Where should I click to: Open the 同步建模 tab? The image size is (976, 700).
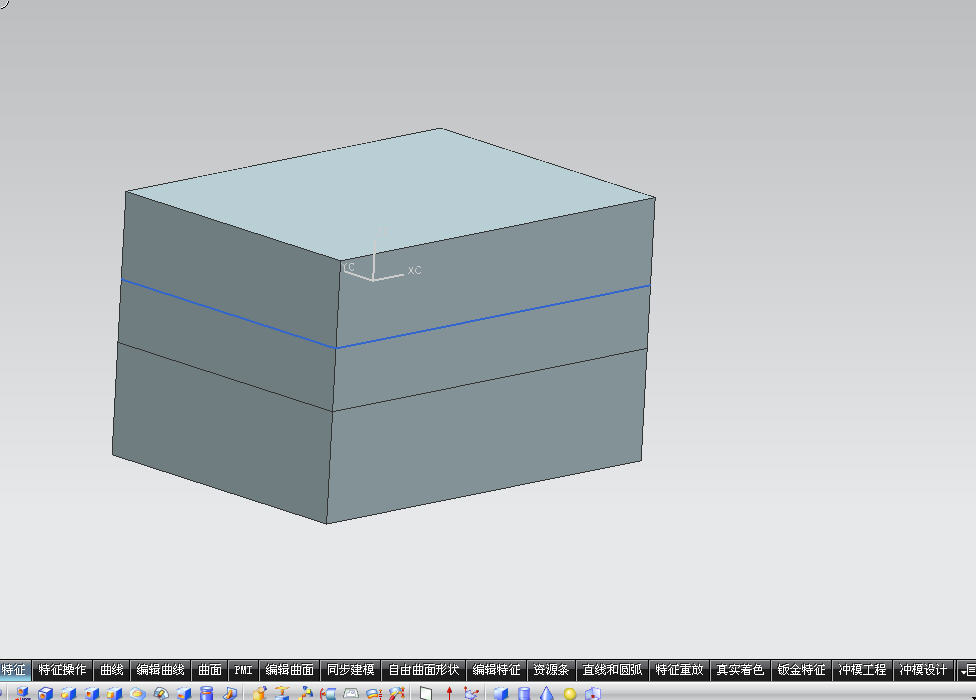[x=350, y=670]
